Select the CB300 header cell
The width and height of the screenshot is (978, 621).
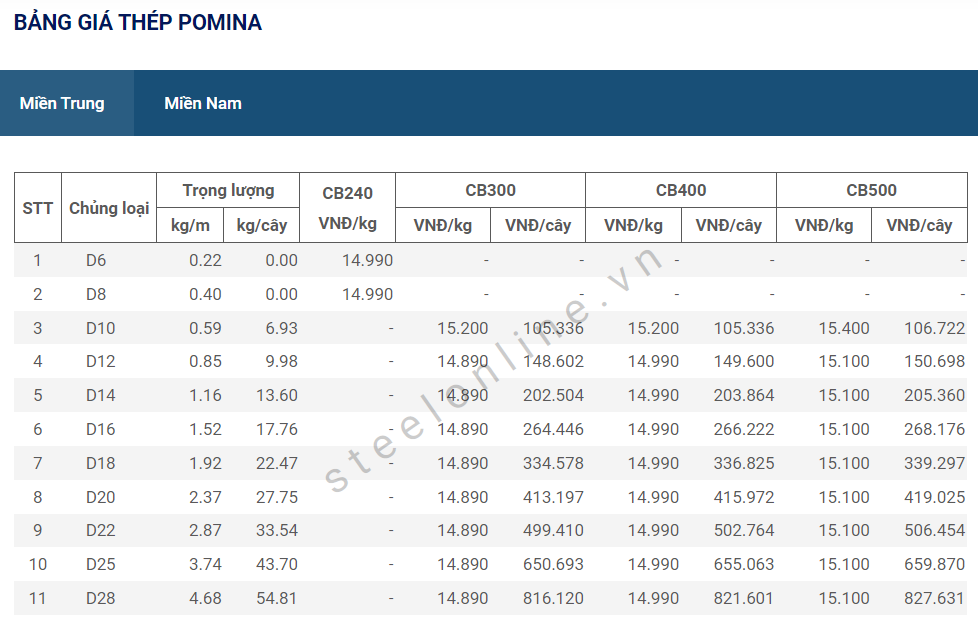[x=490, y=190]
